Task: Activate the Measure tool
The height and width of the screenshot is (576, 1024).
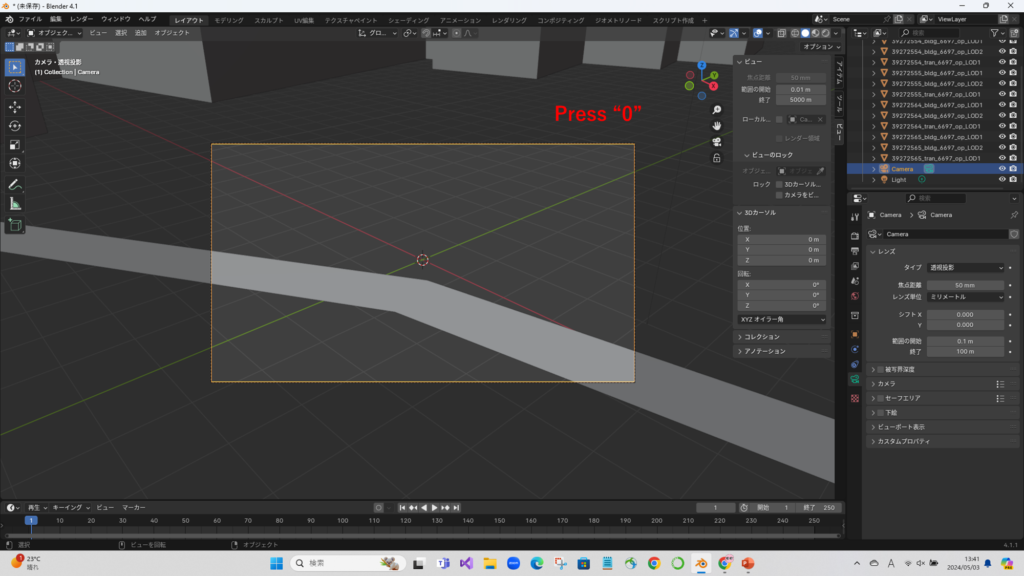Action: (15, 204)
